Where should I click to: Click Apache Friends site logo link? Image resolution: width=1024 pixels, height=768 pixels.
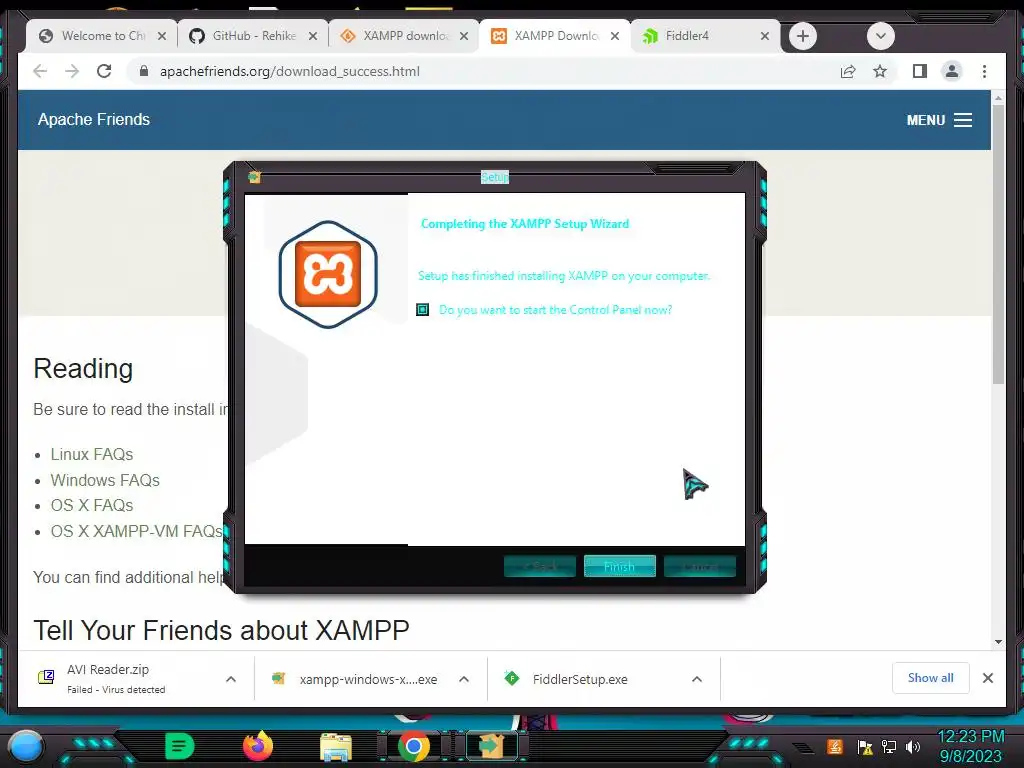click(x=94, y=120)
